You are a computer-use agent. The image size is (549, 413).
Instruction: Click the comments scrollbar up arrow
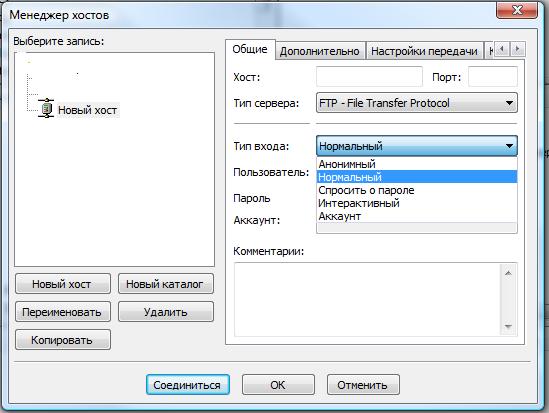[508, 273]
